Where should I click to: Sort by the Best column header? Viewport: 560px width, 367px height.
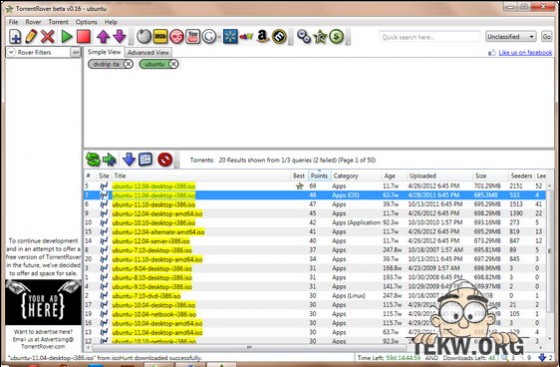pos(299,176)
